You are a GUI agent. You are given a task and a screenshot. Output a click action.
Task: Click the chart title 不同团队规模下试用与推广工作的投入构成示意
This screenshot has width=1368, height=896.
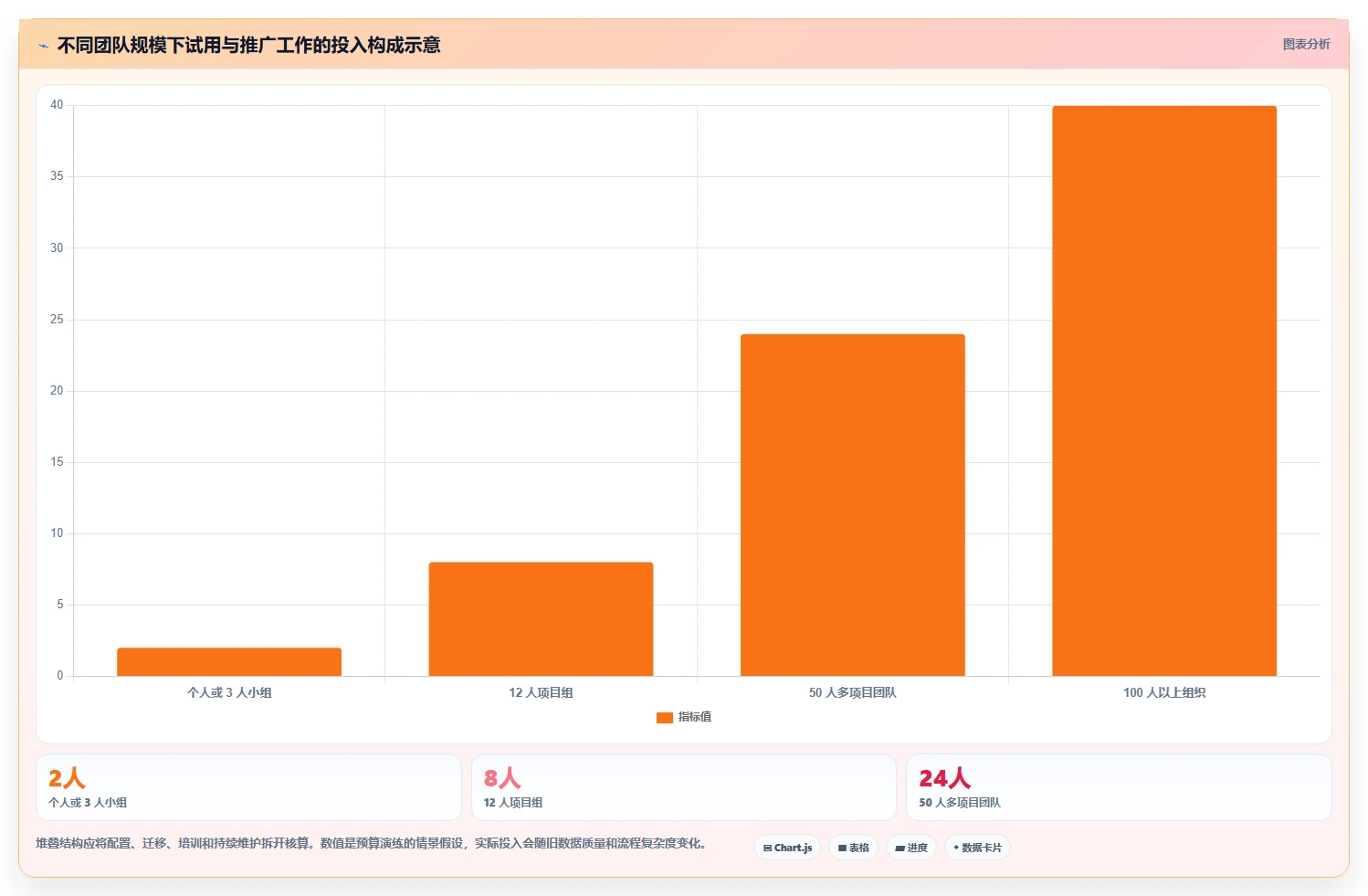[248, 45]
